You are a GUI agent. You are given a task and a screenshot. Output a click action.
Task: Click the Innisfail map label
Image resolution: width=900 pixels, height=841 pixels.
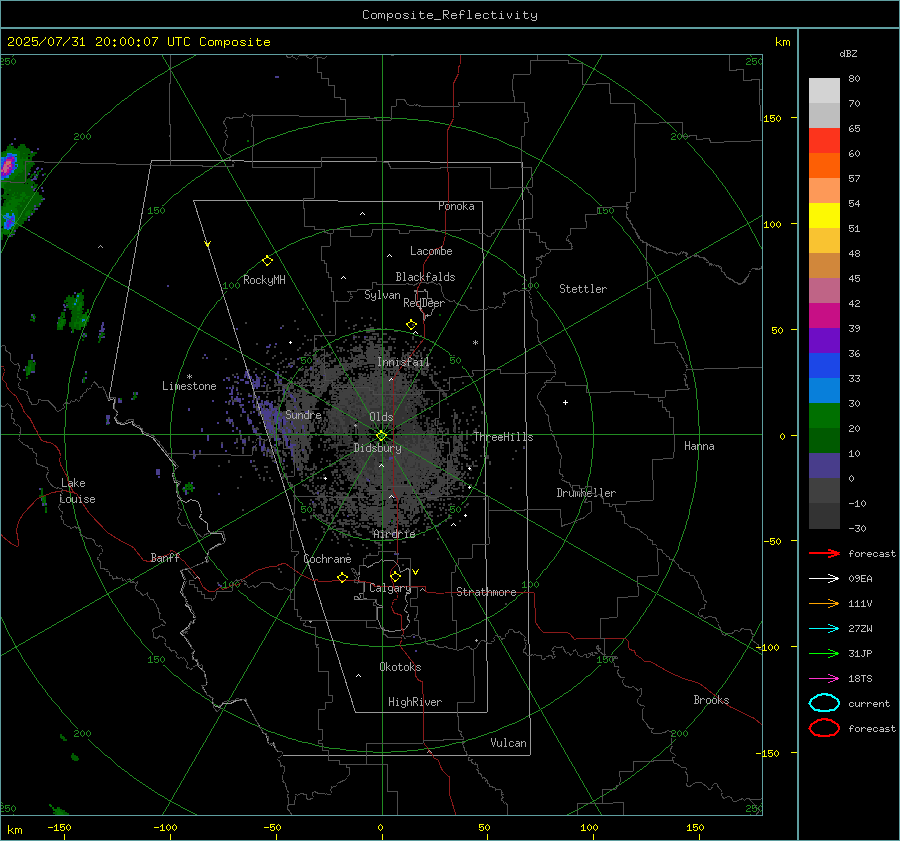pyautogui.click(x=403, y=362)
